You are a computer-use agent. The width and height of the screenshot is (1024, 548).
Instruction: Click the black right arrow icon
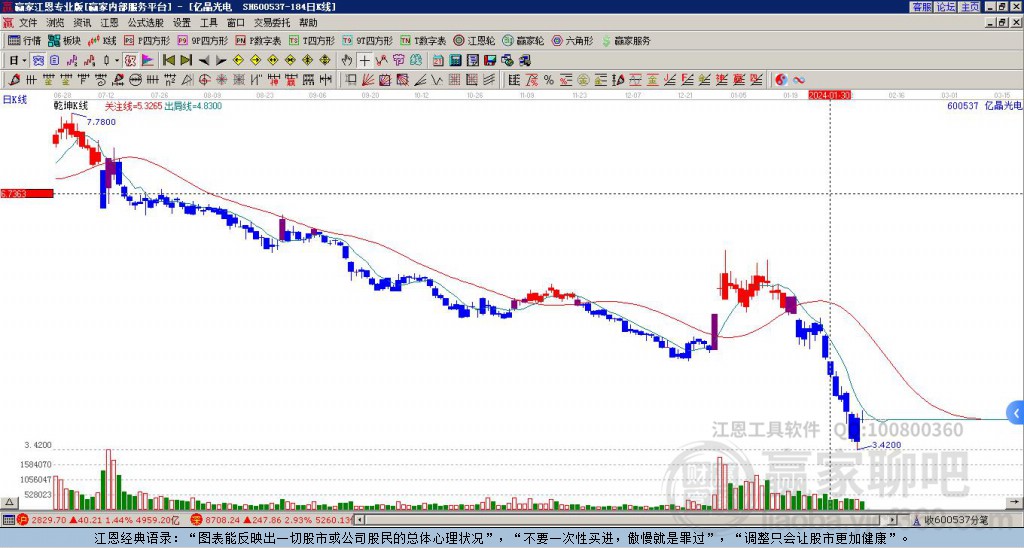click(221, 60)
